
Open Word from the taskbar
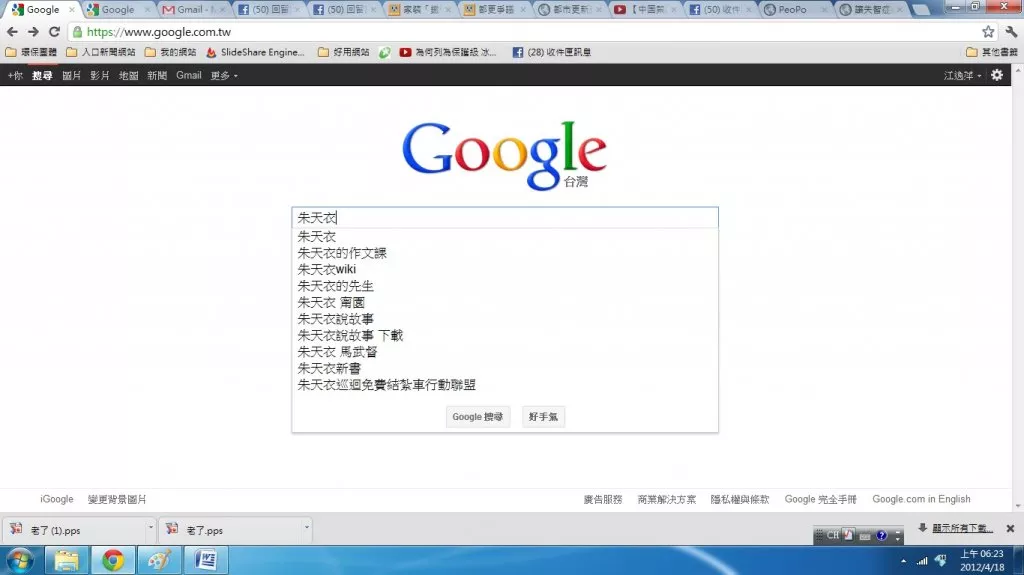pos(206,561)
